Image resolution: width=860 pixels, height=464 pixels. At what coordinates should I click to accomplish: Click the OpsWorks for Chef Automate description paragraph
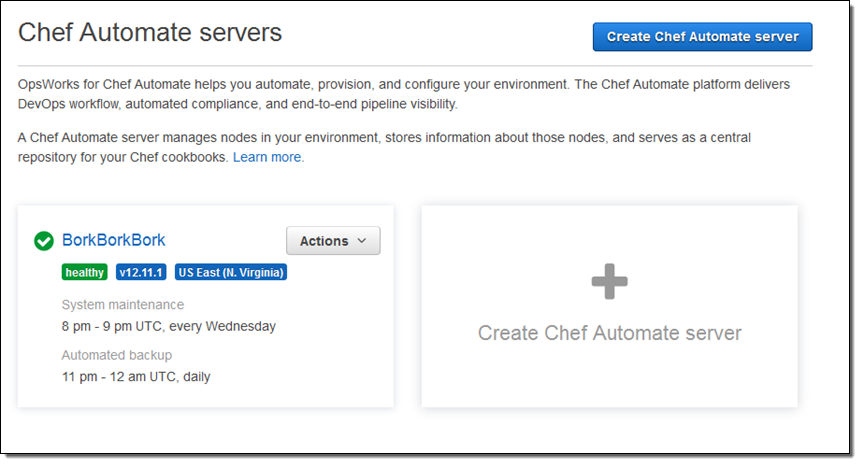pyautogui.click(x=400, y=94)
